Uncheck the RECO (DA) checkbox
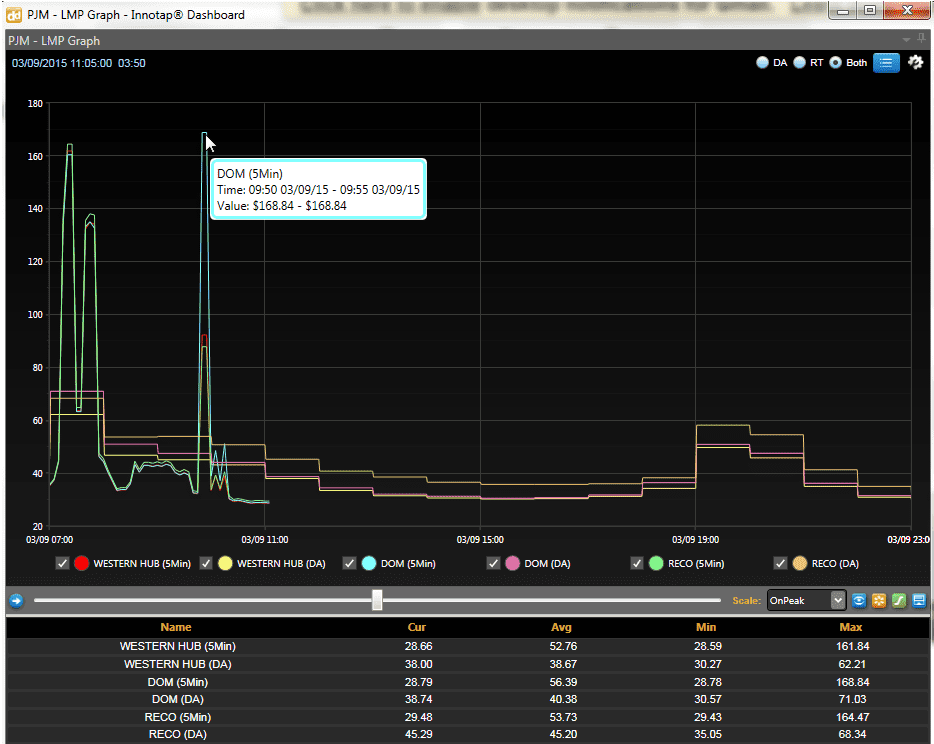The image size is (934, 744). [780, 563]
